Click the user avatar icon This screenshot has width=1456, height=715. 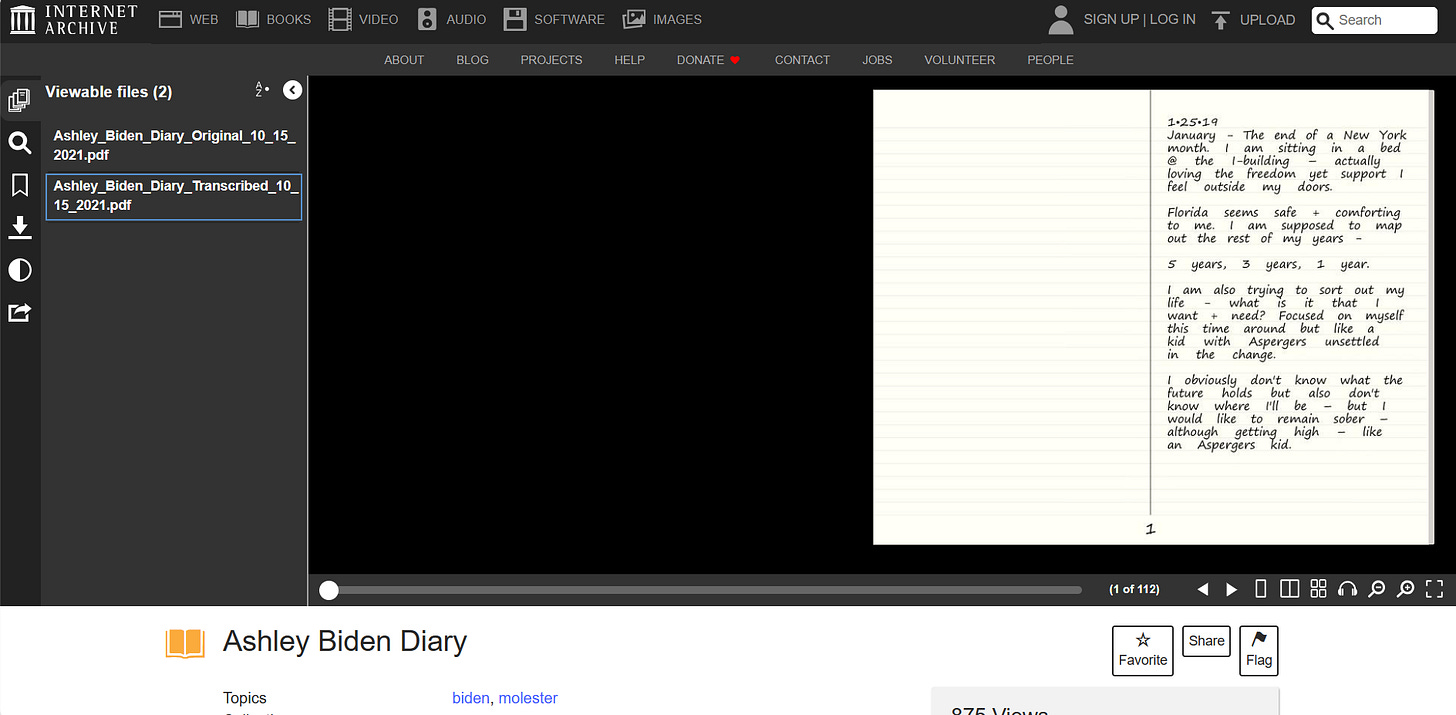[1061, 19]
